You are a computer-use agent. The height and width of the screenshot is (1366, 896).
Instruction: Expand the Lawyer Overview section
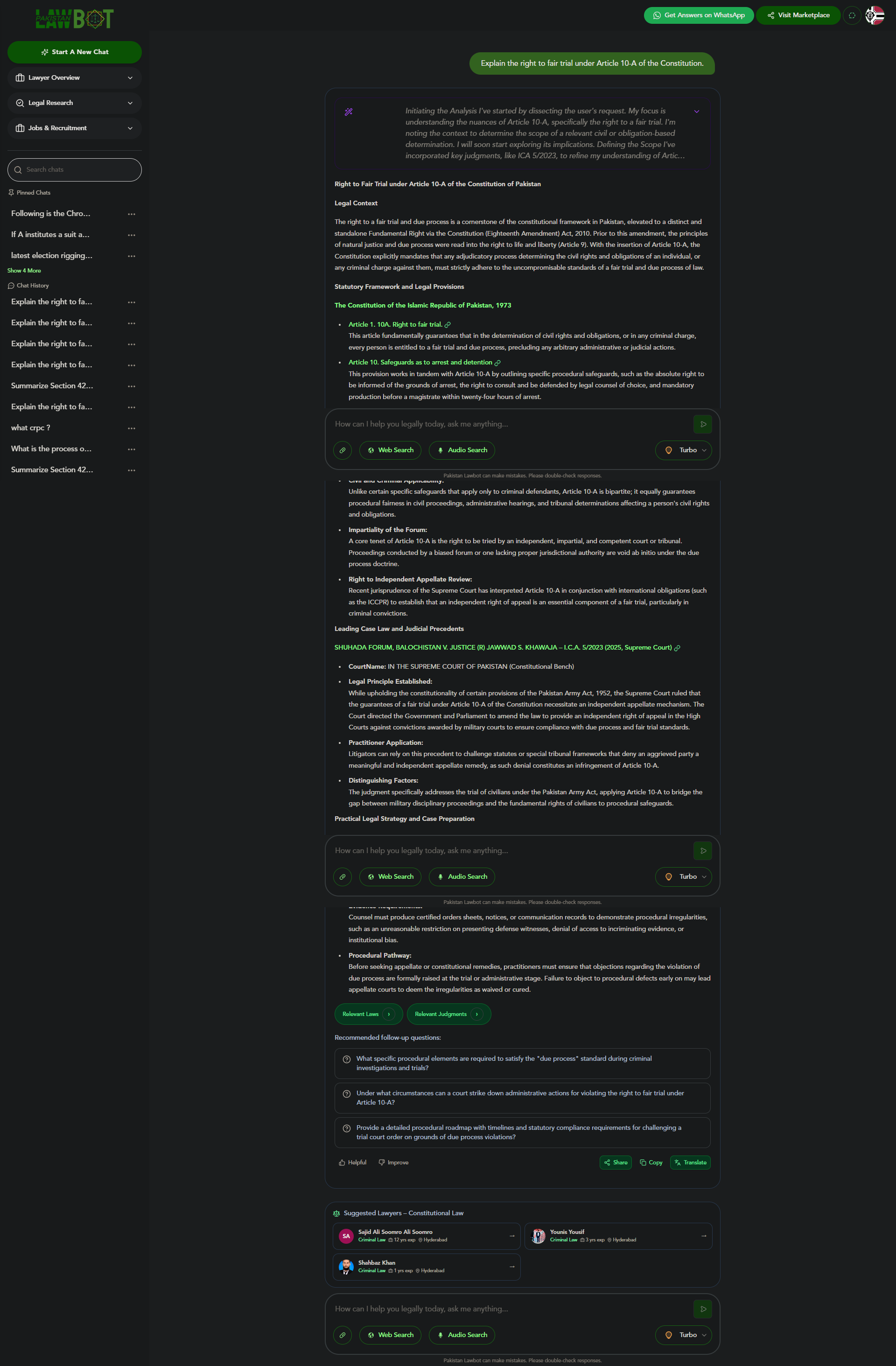tap(75, 78)
